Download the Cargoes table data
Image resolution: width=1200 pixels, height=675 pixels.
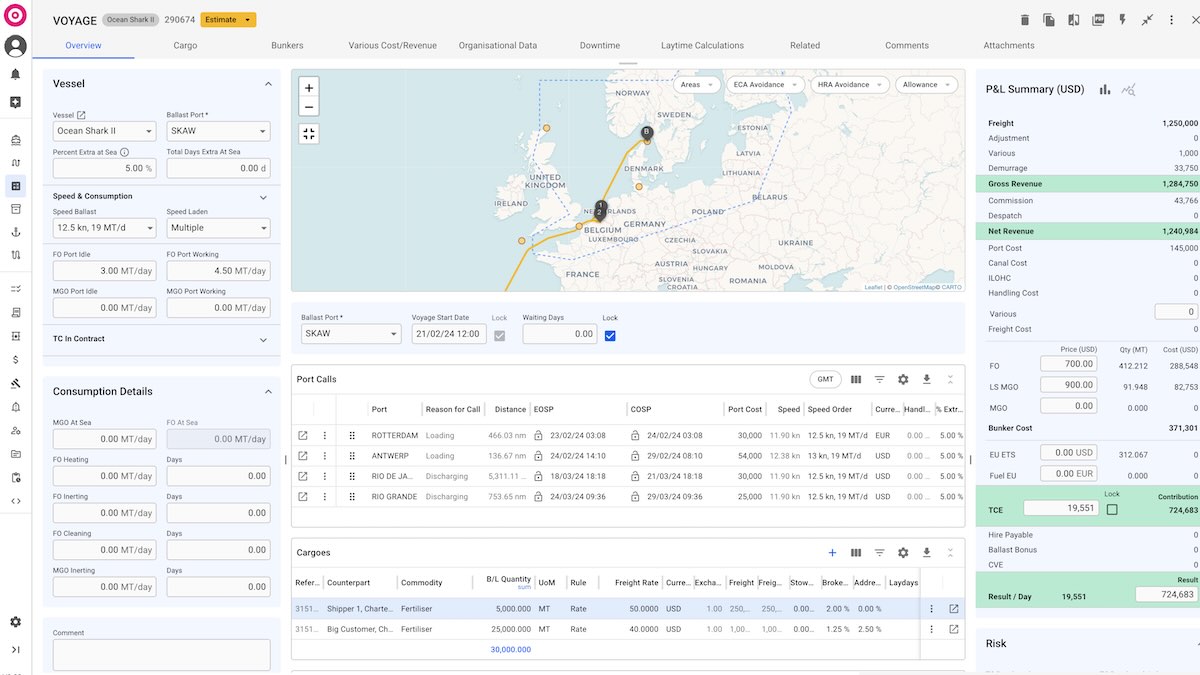pyautogui.click(x=927, y=553)
